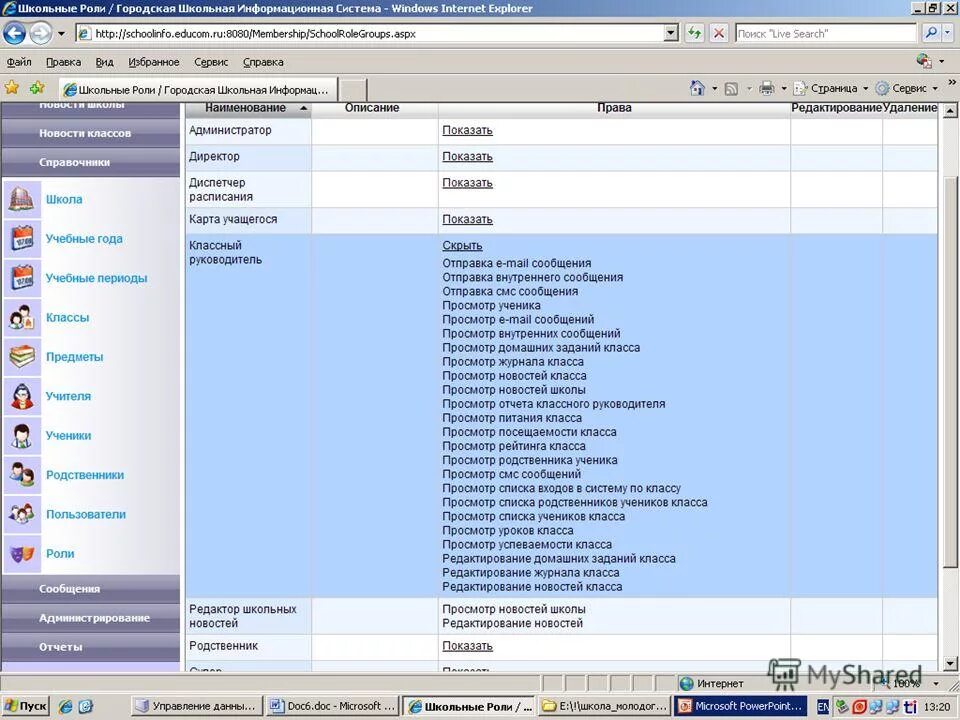Image resolution: width=960 pixels, height=720 pixels.
Task: Click the Refresh page icon
Action: pyautogui.click(x=694, y=33)
